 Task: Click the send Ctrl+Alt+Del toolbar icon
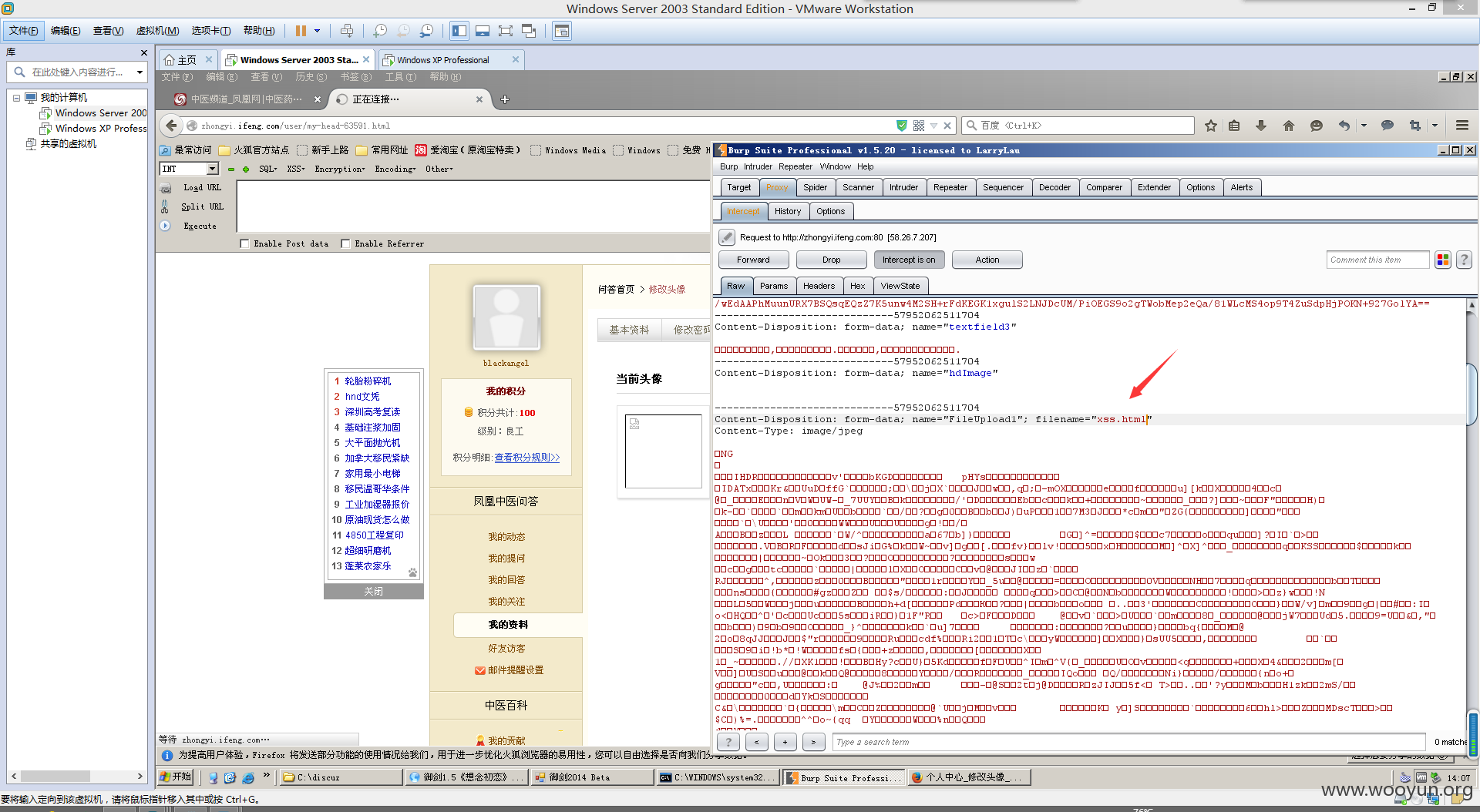tap(347, 31)
